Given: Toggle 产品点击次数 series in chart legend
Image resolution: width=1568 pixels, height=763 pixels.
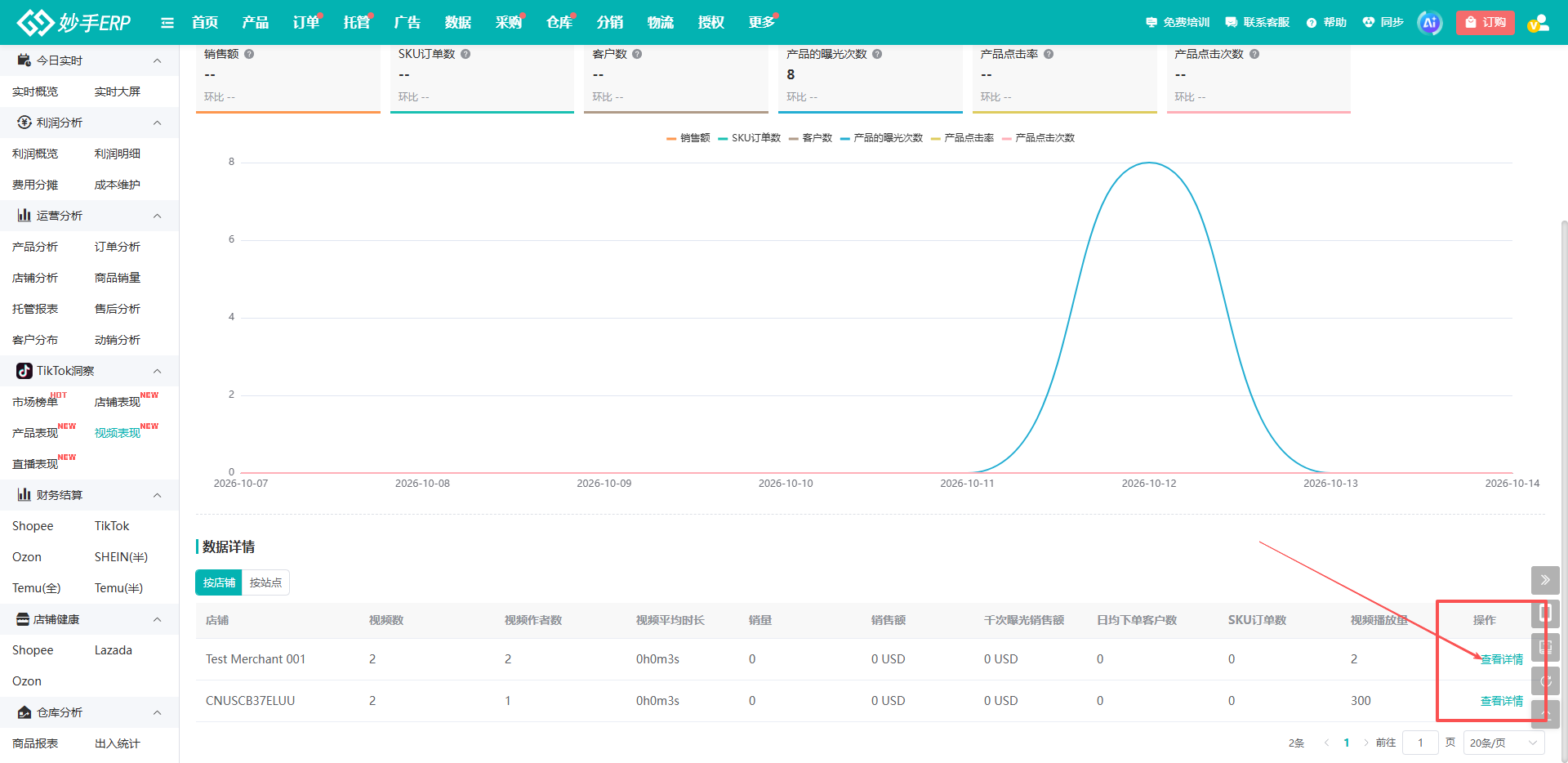Looking at the screenshot, I should tap(1038, 138).
